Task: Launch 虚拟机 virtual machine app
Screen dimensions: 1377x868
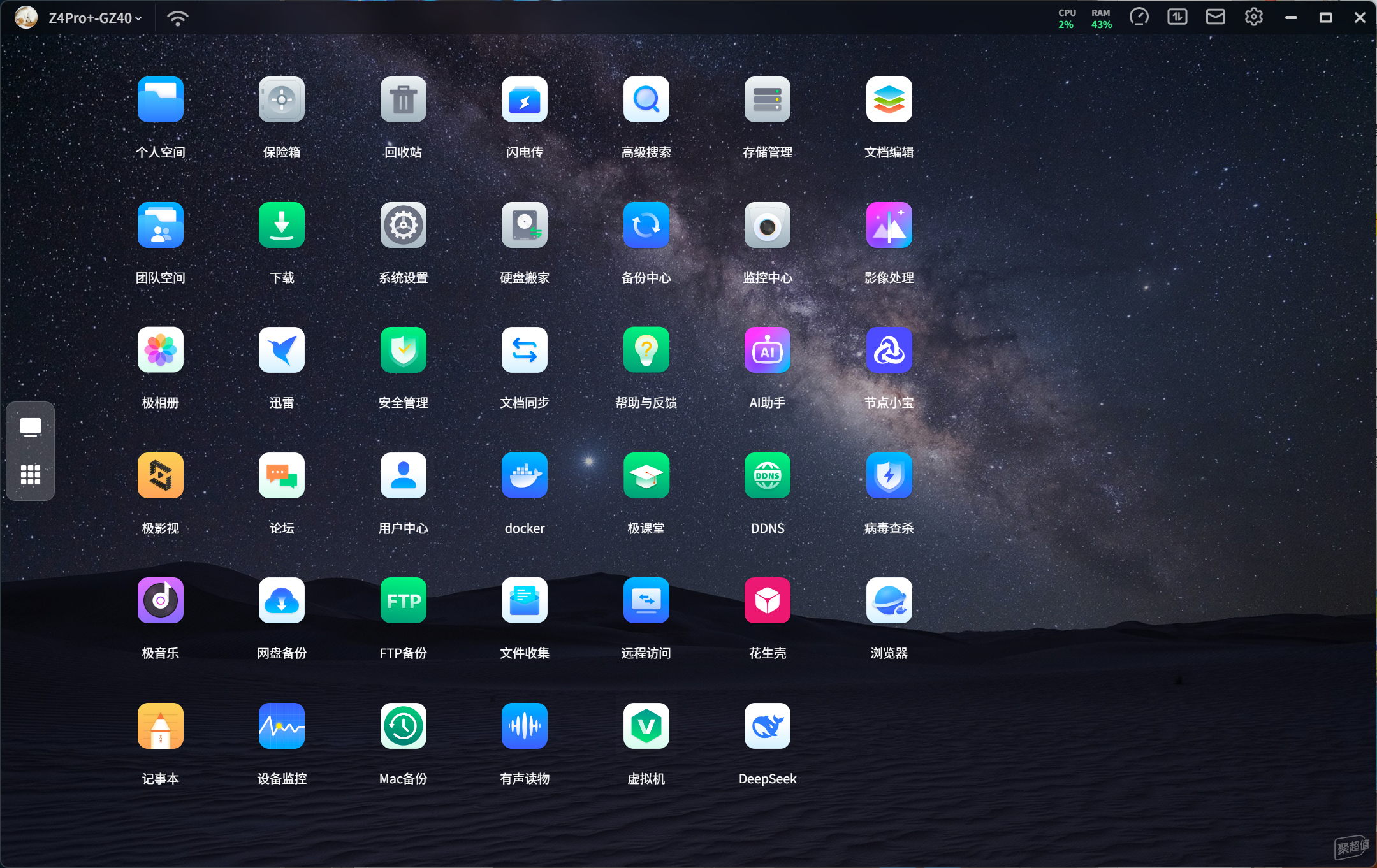Action: click(x=646, y=727)
